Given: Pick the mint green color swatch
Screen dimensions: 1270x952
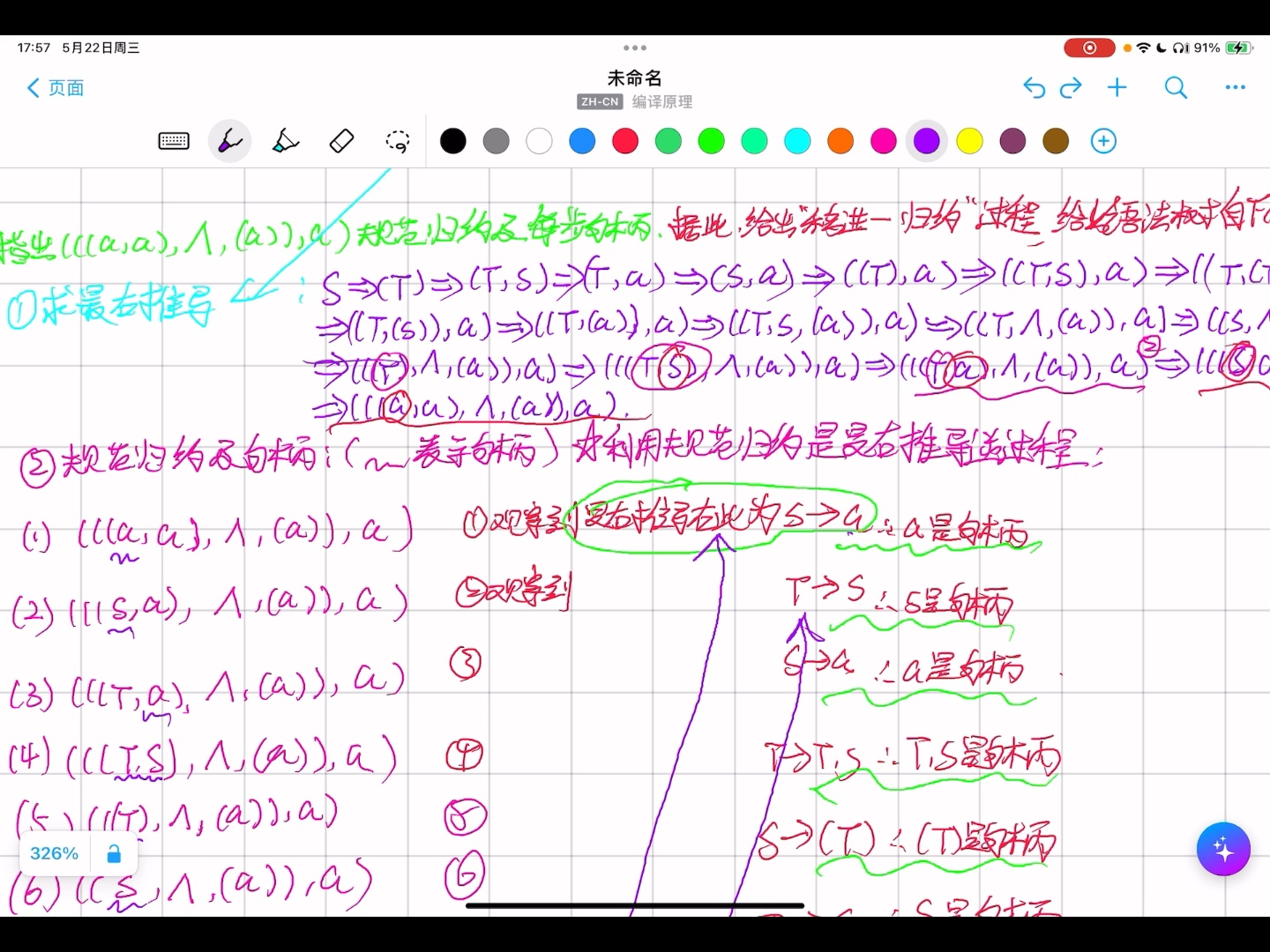Looking at the screenshot, I should (x=754, y=141).
